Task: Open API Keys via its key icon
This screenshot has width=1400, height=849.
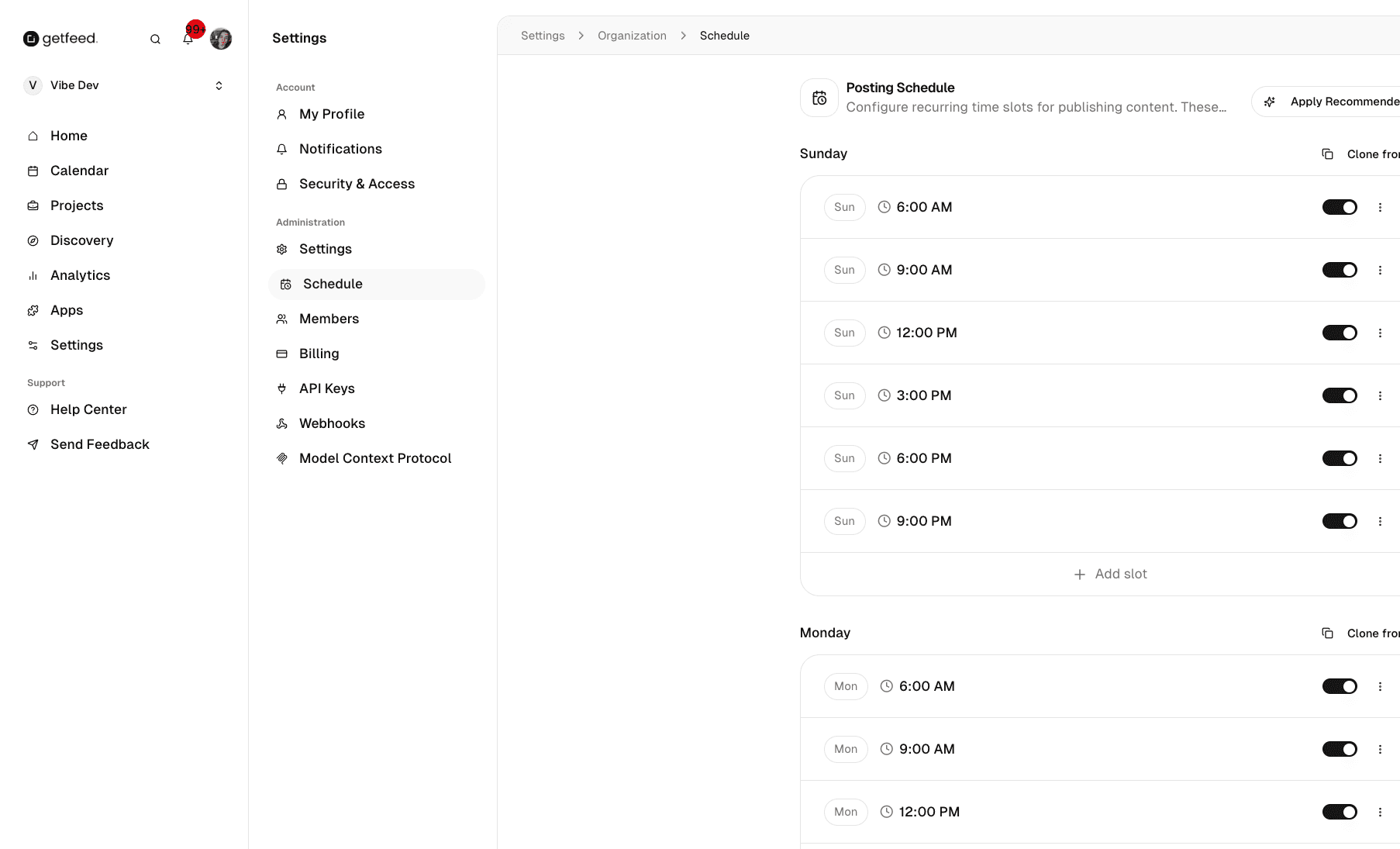Action: coord(281,388)
